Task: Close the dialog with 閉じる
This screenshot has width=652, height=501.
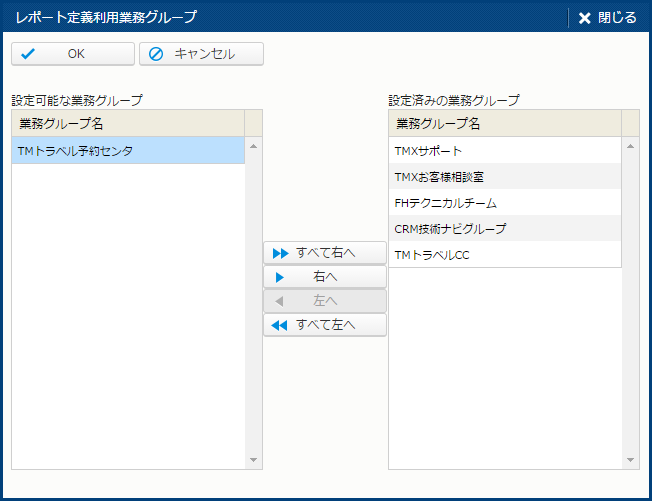Action: pyautogui.click(x=607, y=17)
